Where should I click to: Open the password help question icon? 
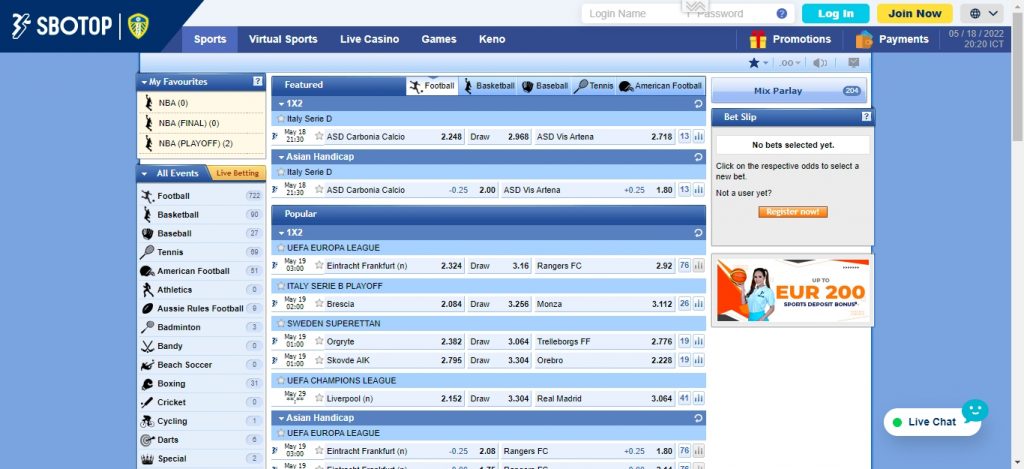pos(782,14)
